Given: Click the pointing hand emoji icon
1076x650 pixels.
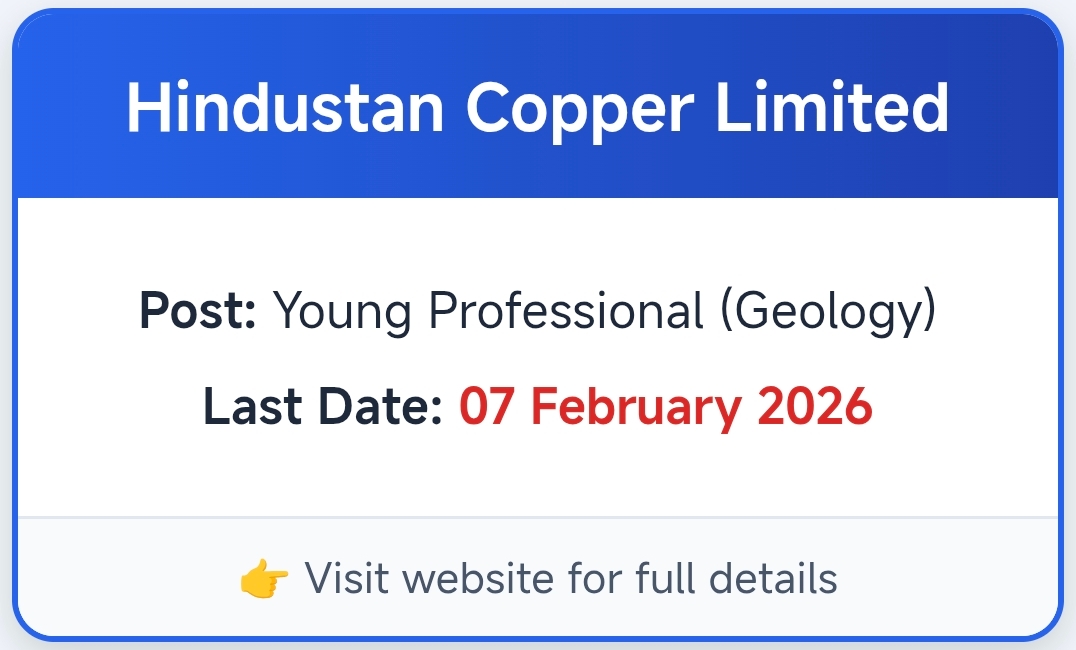Looking at the screenshot, I should point(264,579).
